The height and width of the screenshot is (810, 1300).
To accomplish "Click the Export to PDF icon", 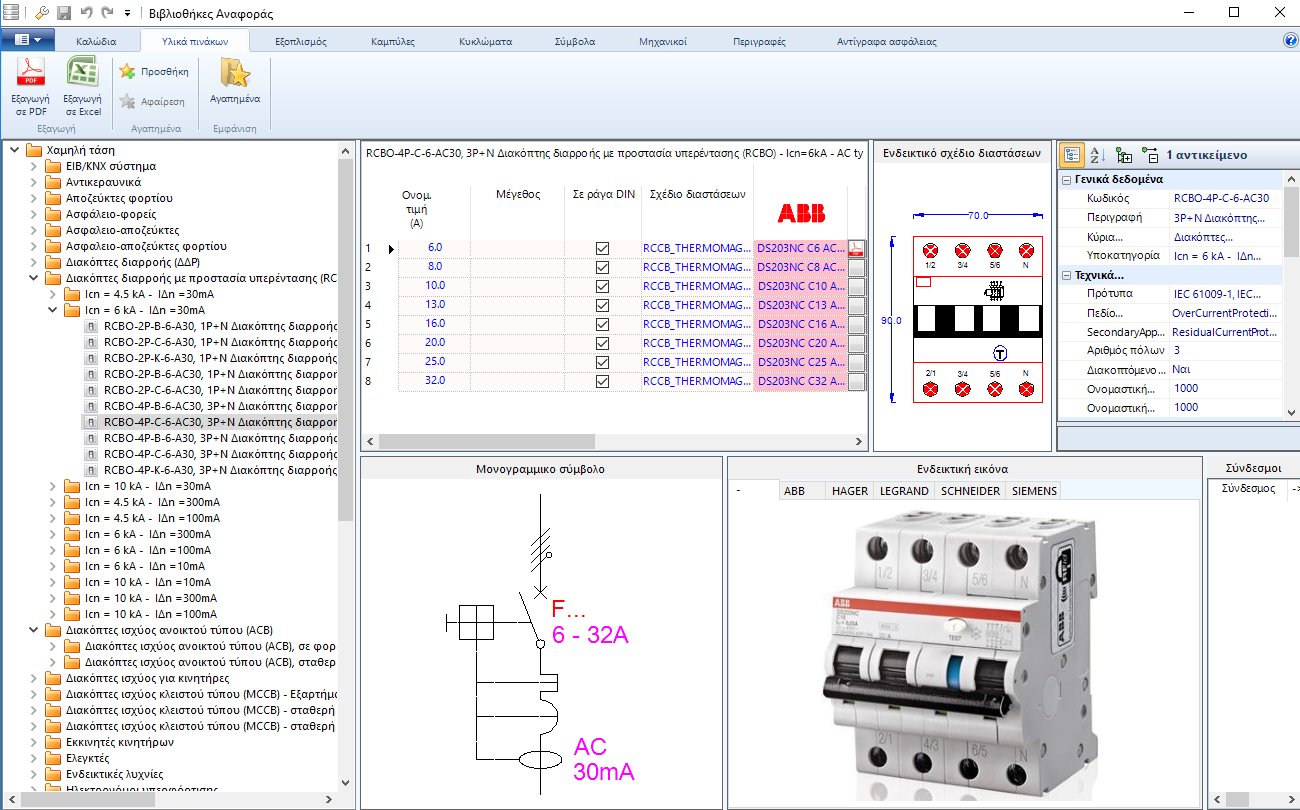I will [30, 76].
